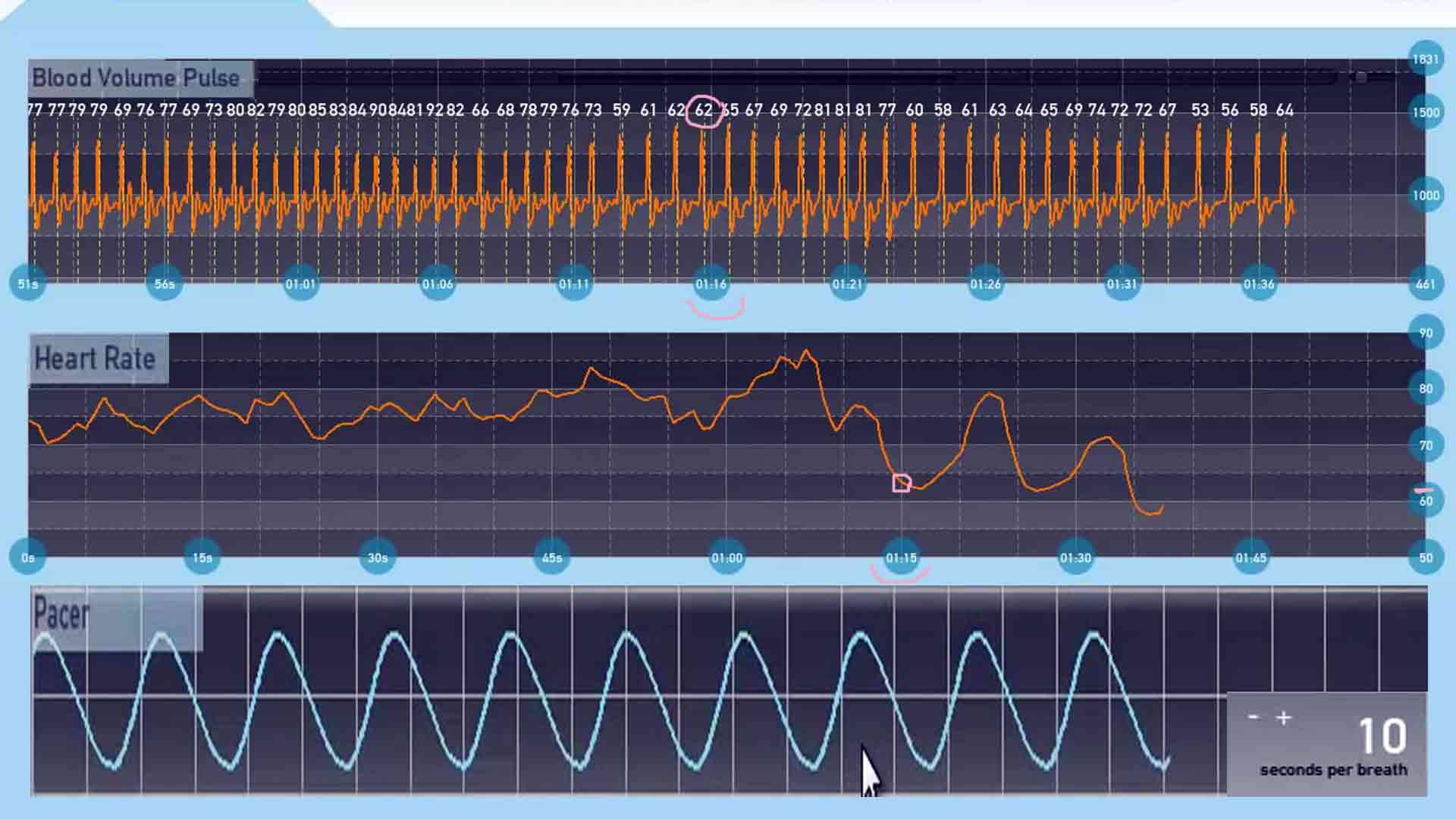Click the beat reading '66' in pulse row
This screenshot has width=1456, height=819.
[481, 110]
